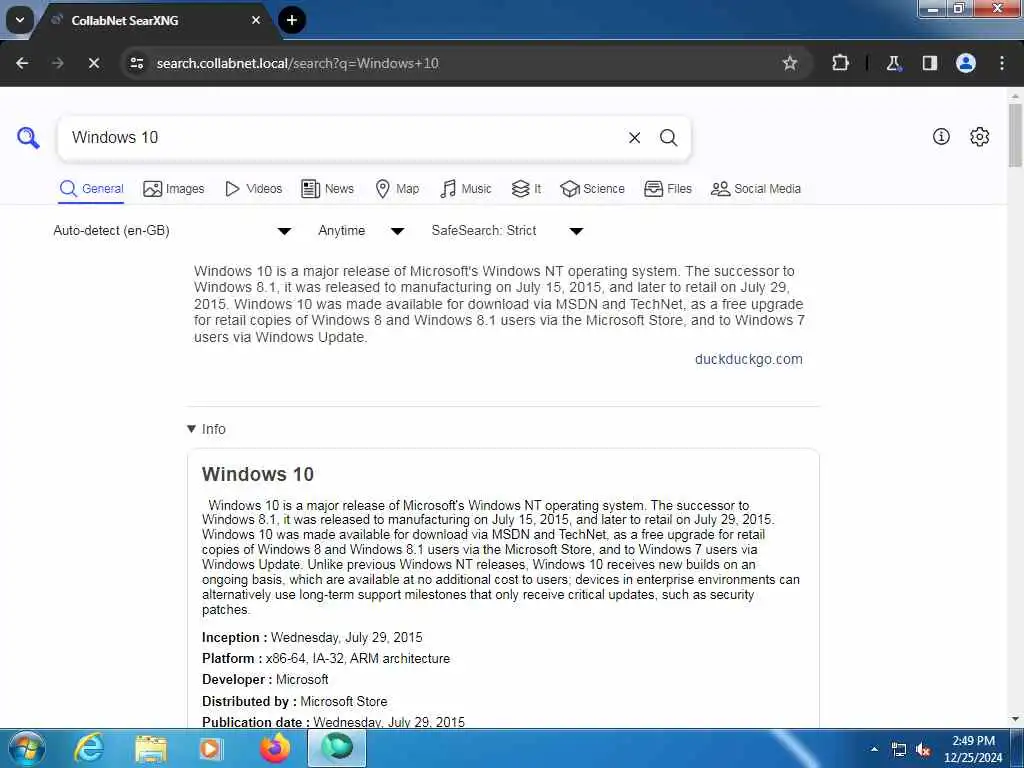
Task: Switch to News search category
Action: point(327,189)
